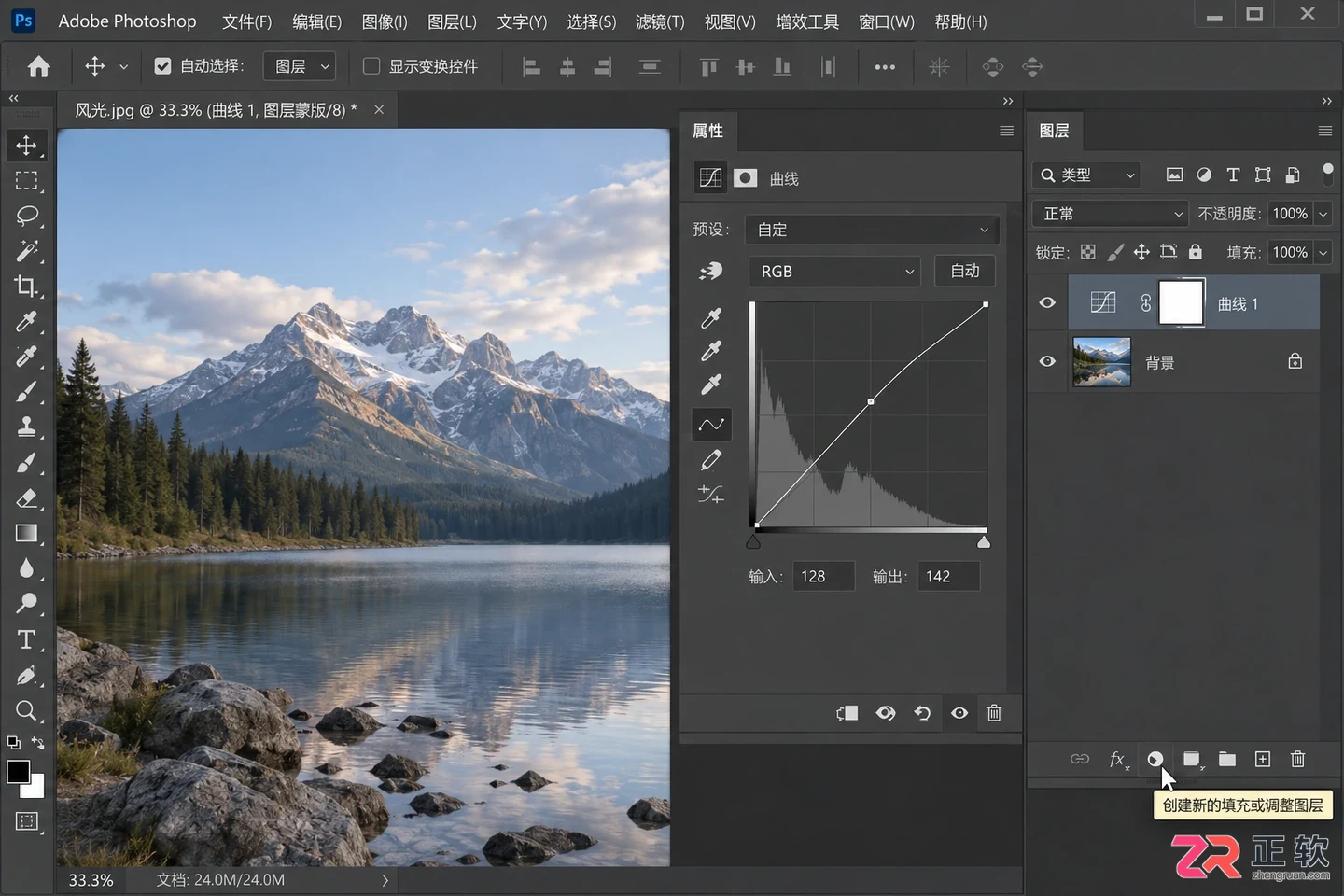Select the Horizontal Type tool

click(26, 639)
